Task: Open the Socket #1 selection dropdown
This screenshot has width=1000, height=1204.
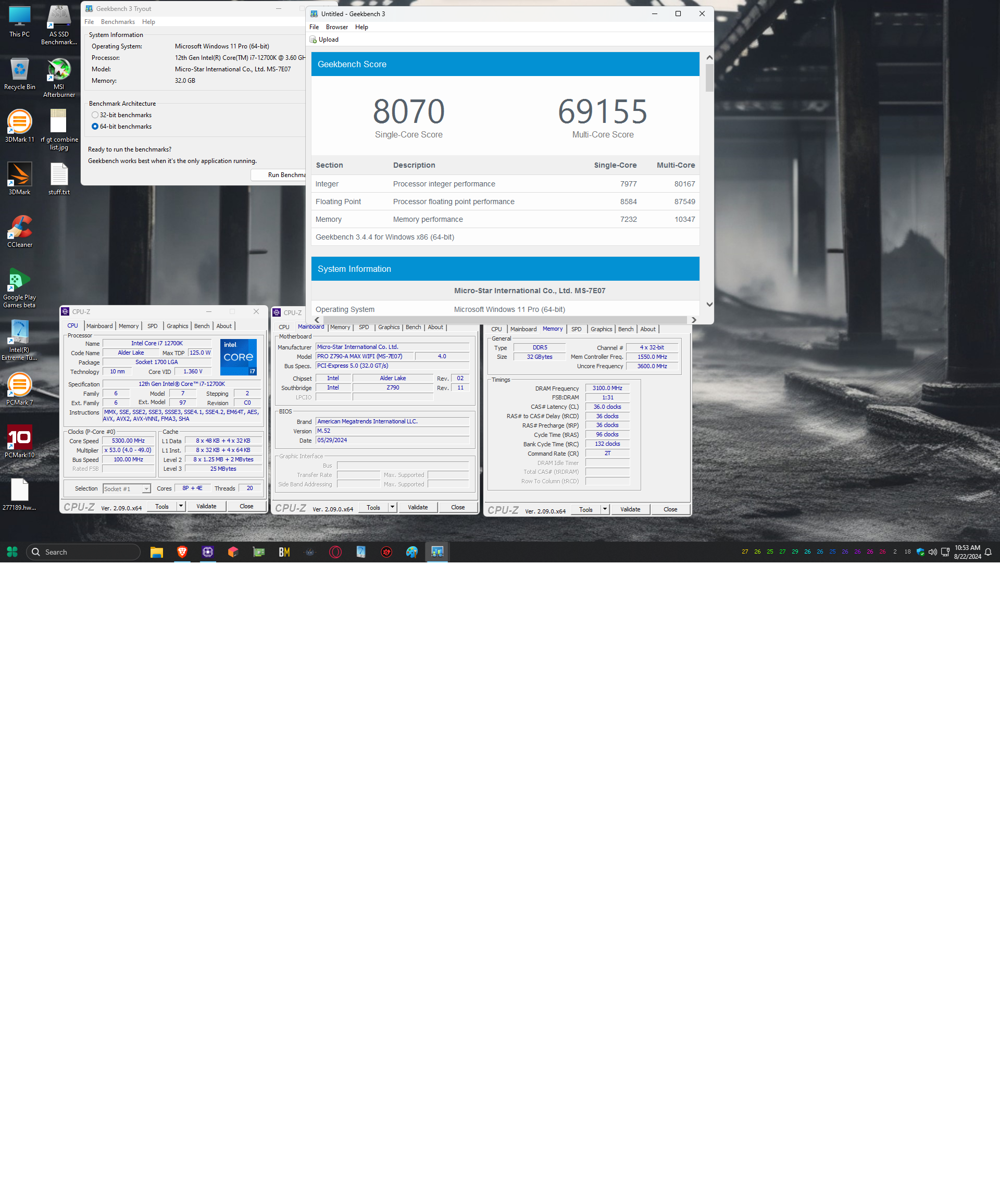Action: [x=127, y=488]
